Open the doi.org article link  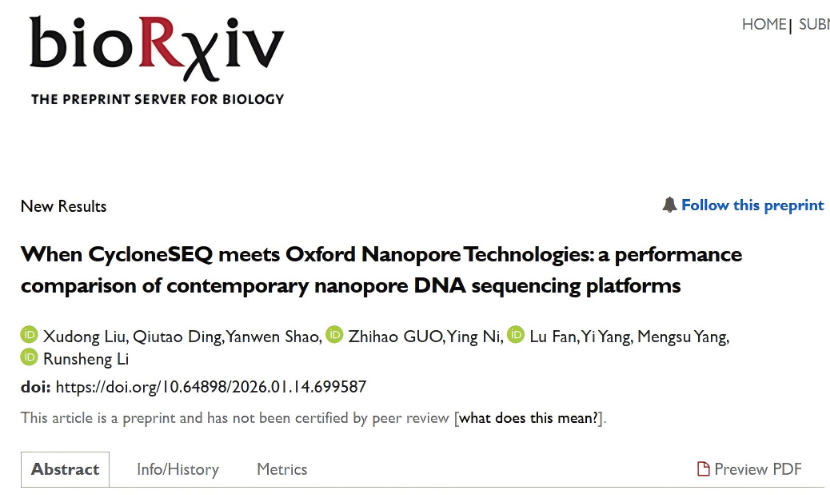(x=211, y=387)
